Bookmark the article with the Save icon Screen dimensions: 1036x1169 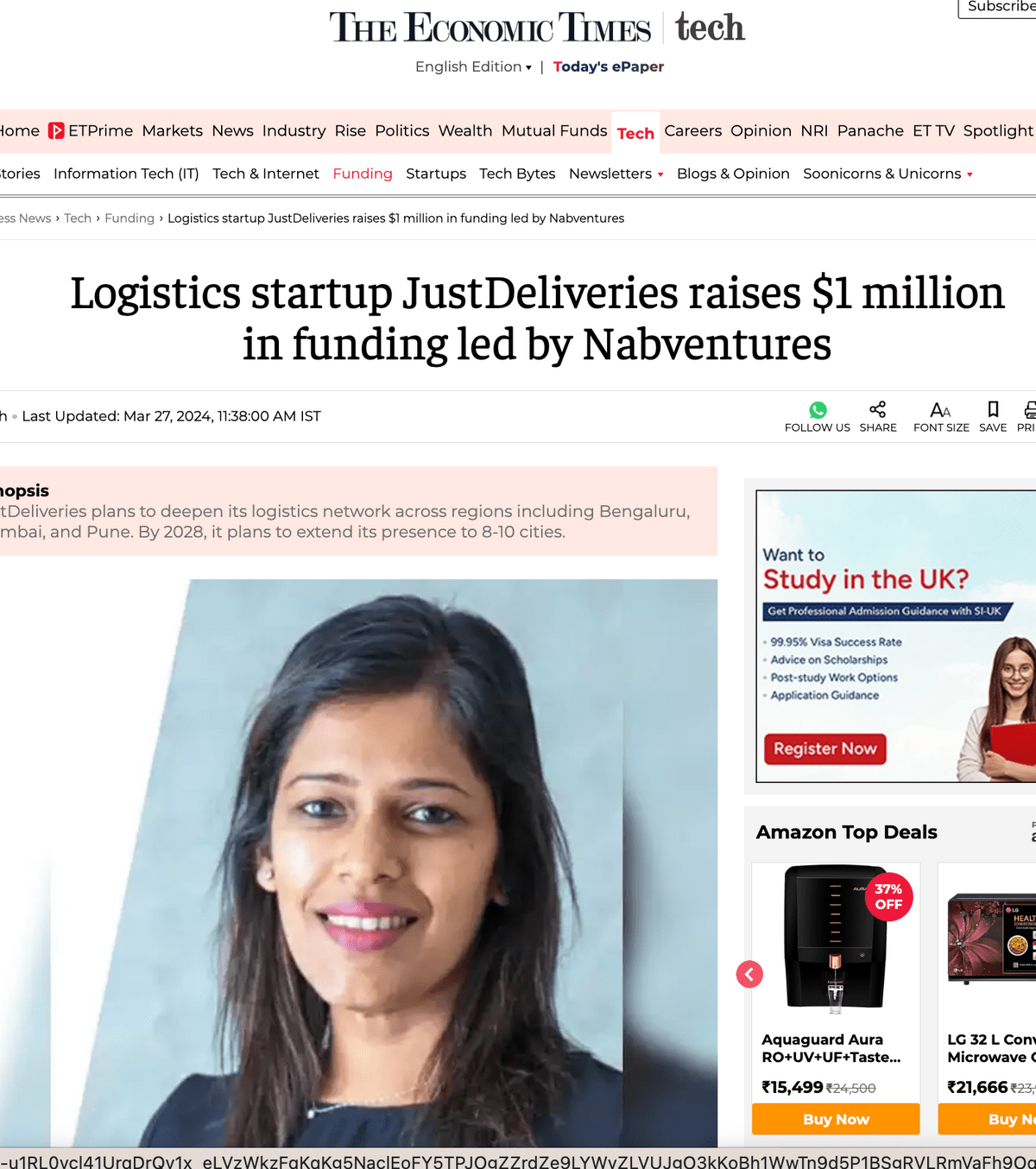[993, 409]
